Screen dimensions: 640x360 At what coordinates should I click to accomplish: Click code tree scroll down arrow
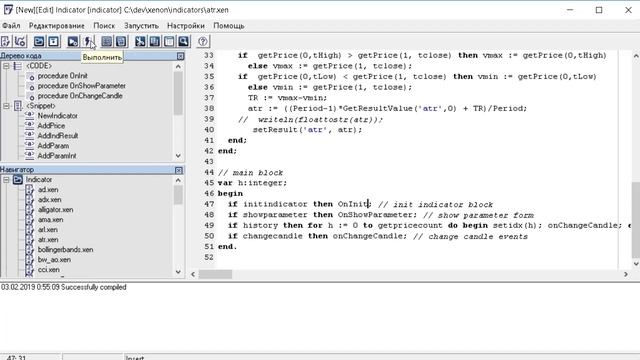coord(178,156)
